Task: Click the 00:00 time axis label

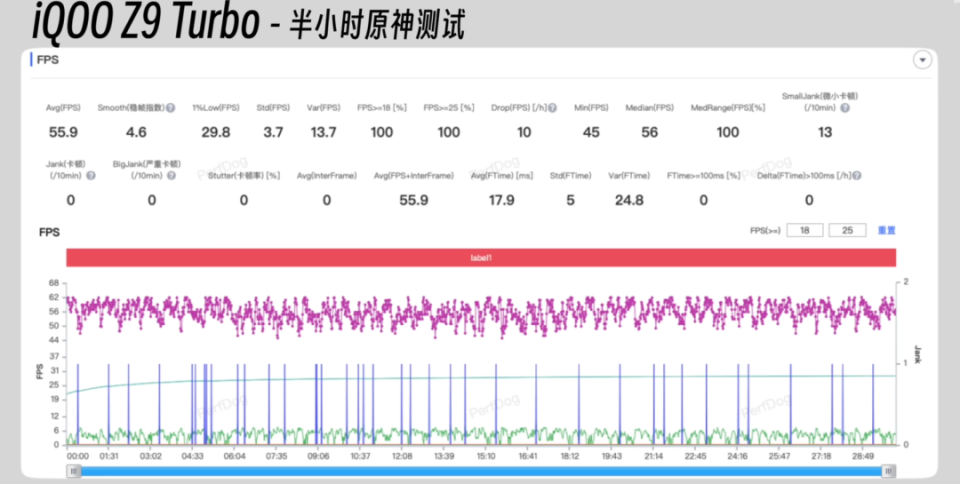Action: pos(78,456)
